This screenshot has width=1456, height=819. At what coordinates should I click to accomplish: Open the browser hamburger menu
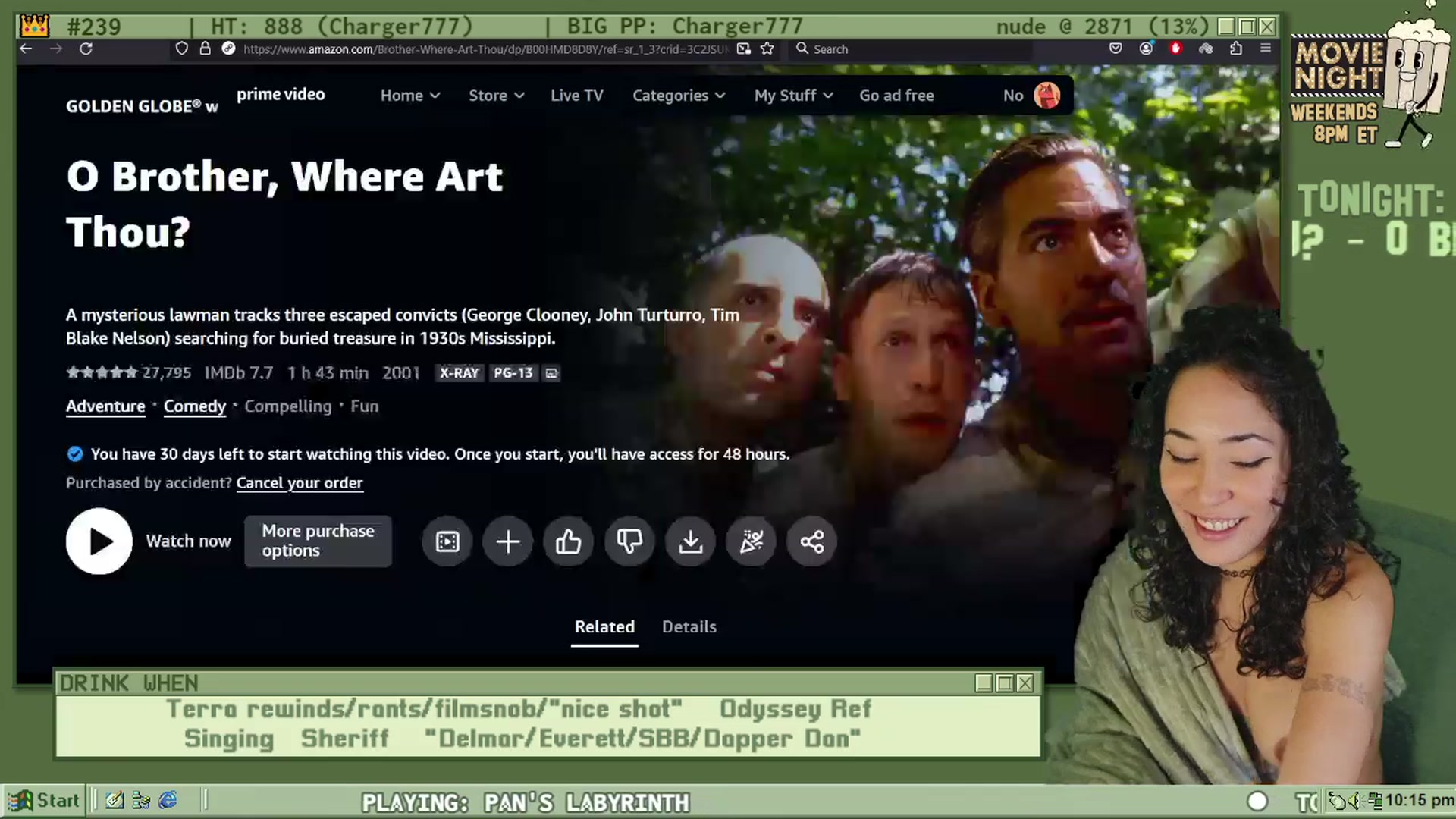point(1266,49)
